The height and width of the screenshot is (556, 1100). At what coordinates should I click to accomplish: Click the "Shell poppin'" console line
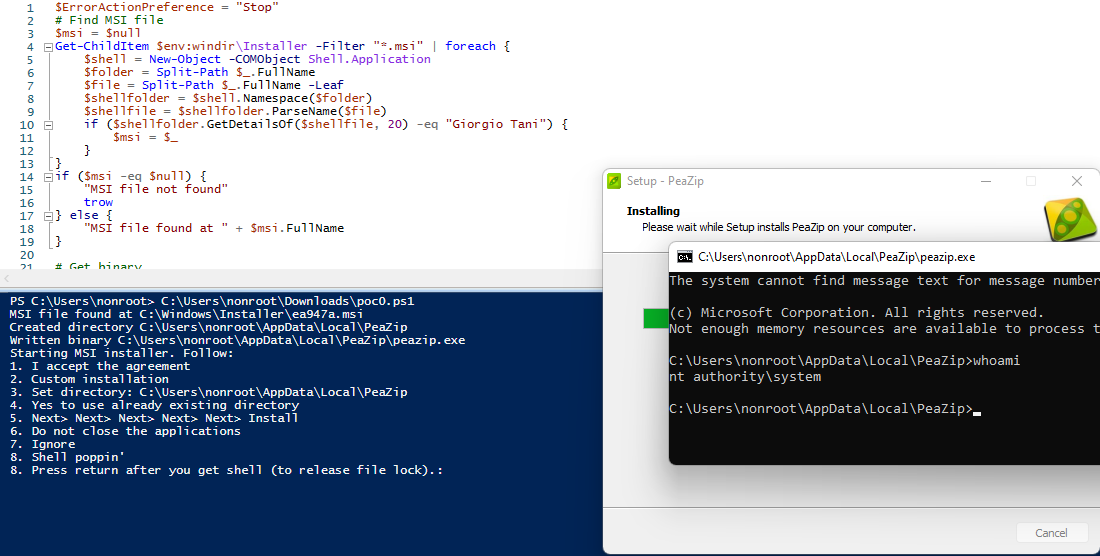tap(67, 457)
